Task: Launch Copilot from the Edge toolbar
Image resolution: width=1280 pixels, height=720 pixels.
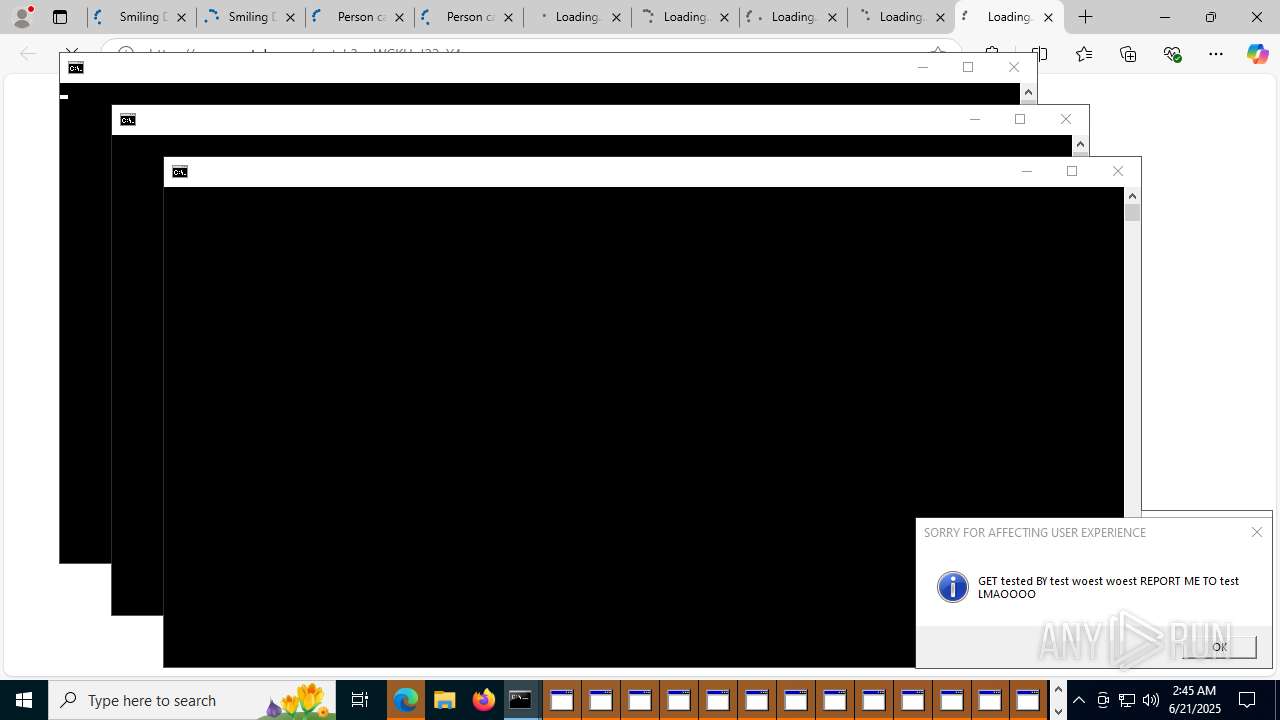Action: (1257, 54)
